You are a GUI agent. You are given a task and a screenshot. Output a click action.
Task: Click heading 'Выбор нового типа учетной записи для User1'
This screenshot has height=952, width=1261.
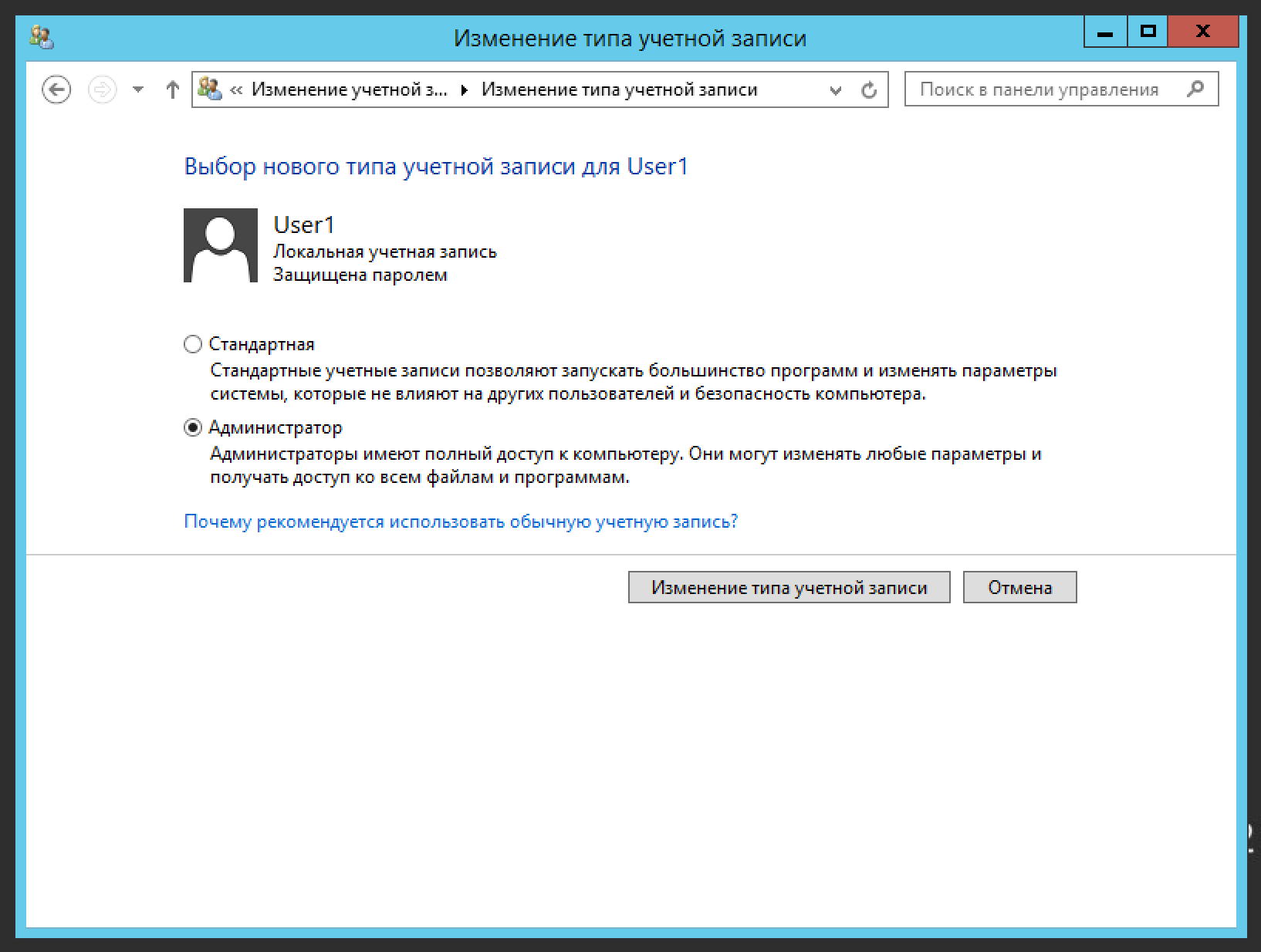point(436,167)
